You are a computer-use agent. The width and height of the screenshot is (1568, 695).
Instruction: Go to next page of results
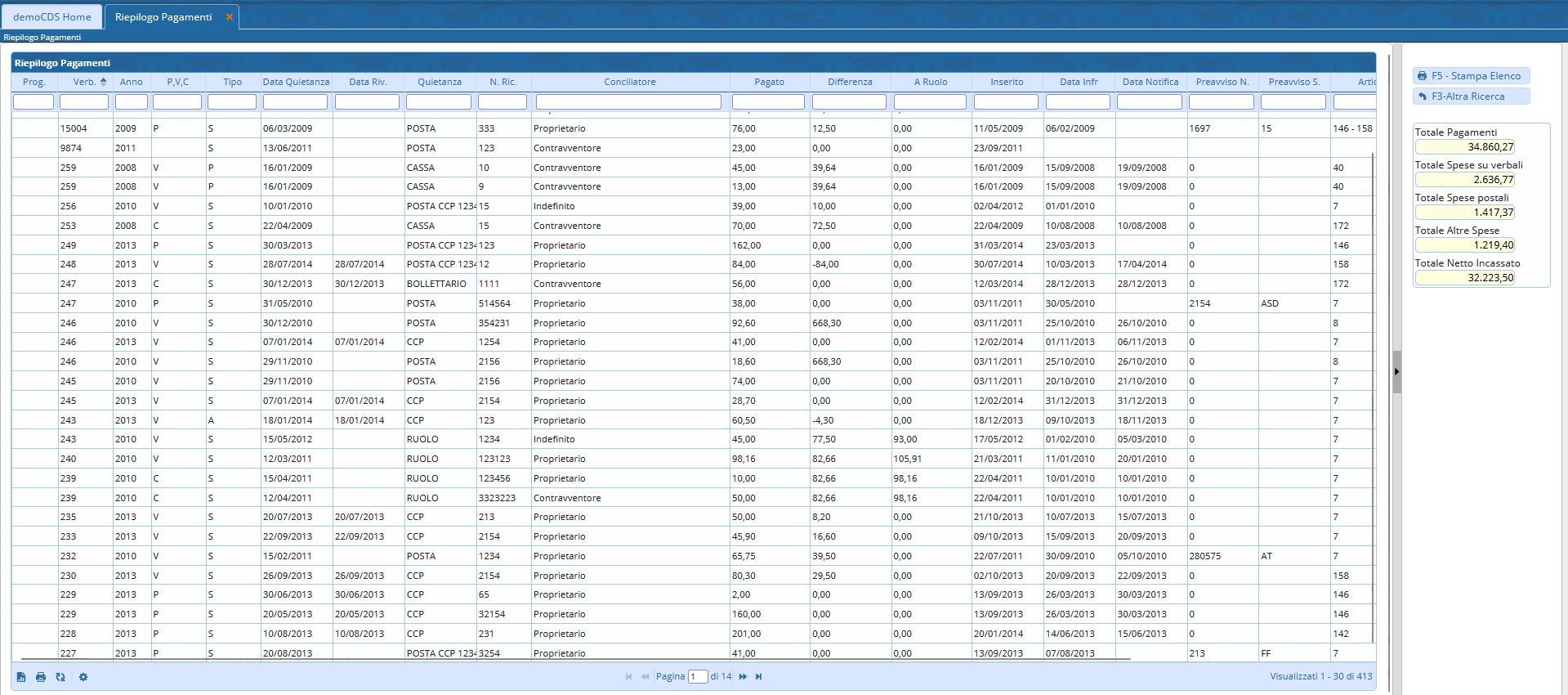point(743,677)
